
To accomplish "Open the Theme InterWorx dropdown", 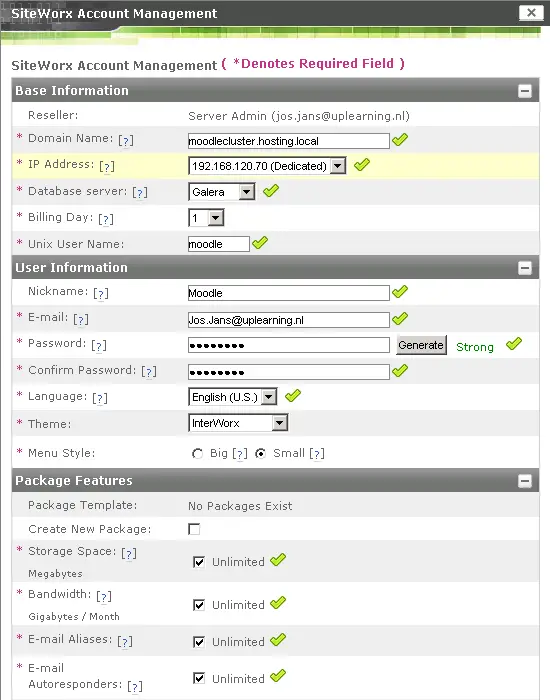I will coord(238,423).
